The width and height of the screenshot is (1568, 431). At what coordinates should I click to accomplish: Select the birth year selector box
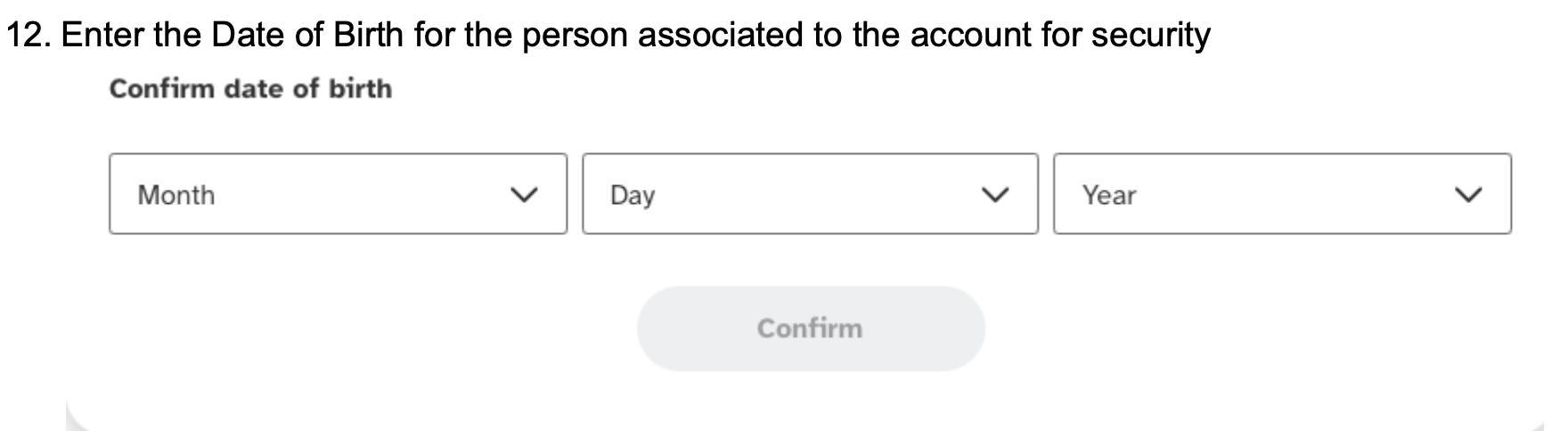coord(1281,194)
